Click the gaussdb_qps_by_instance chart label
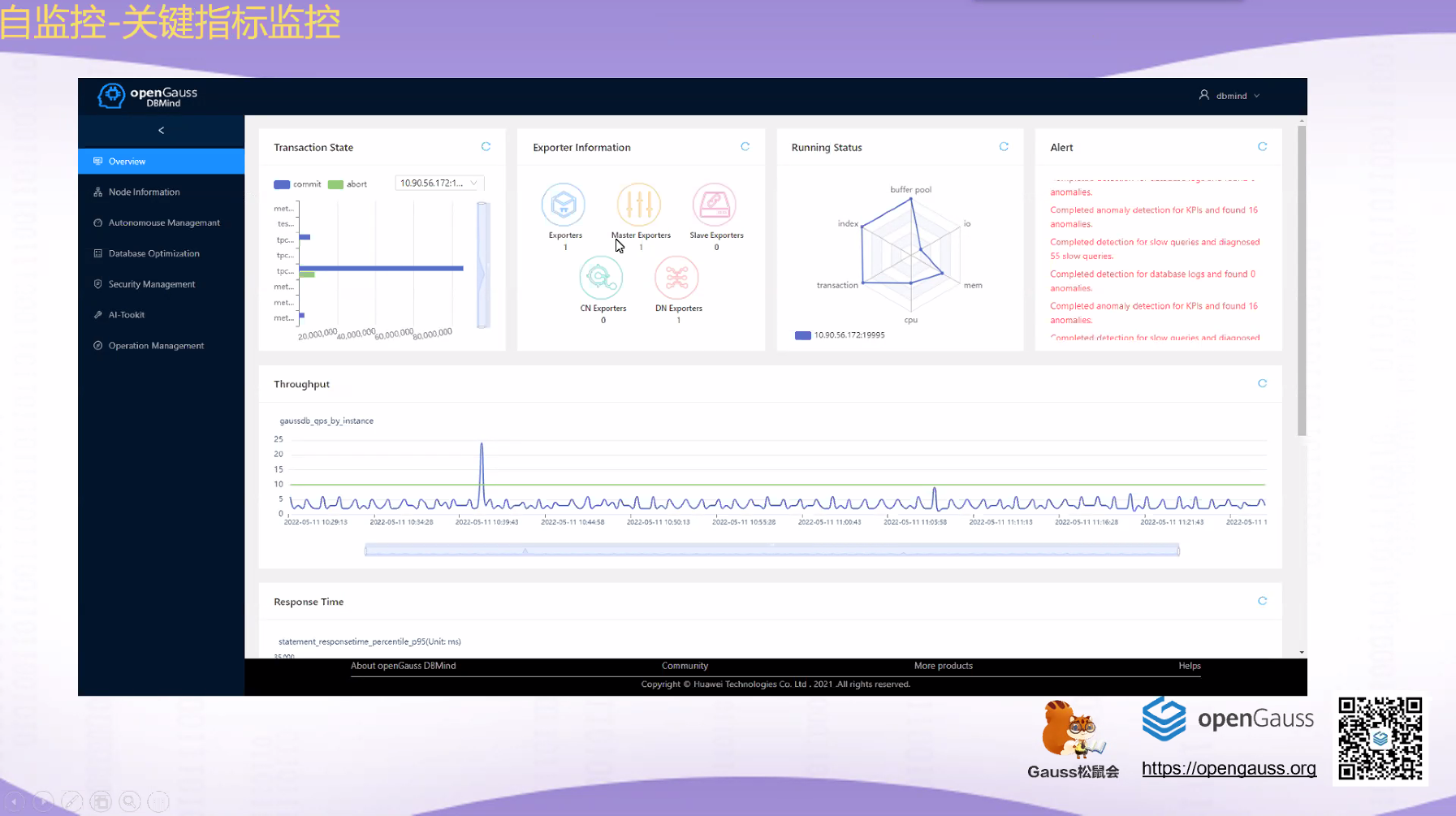 pos(326,421)
